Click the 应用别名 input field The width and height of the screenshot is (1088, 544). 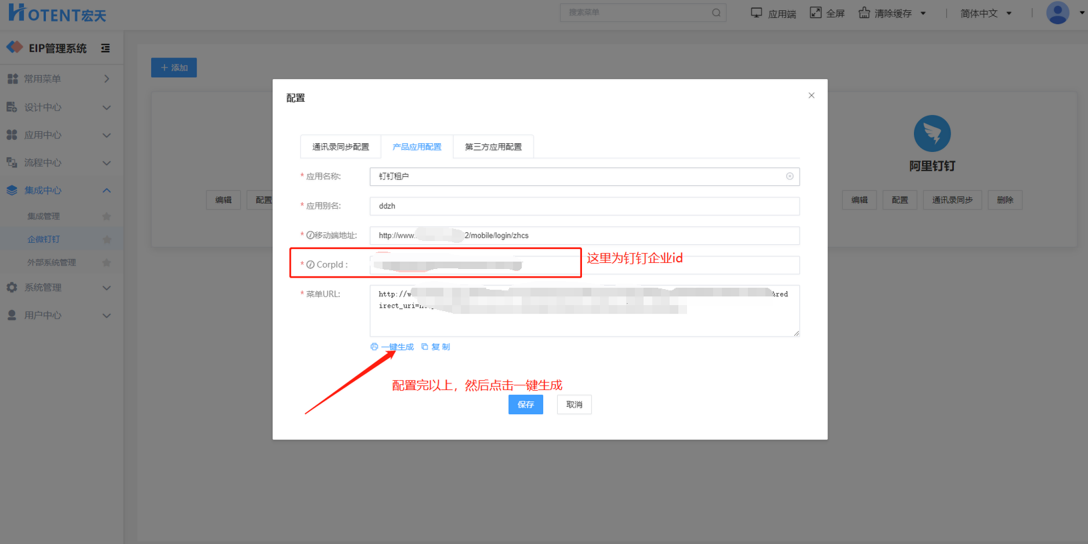585,206
